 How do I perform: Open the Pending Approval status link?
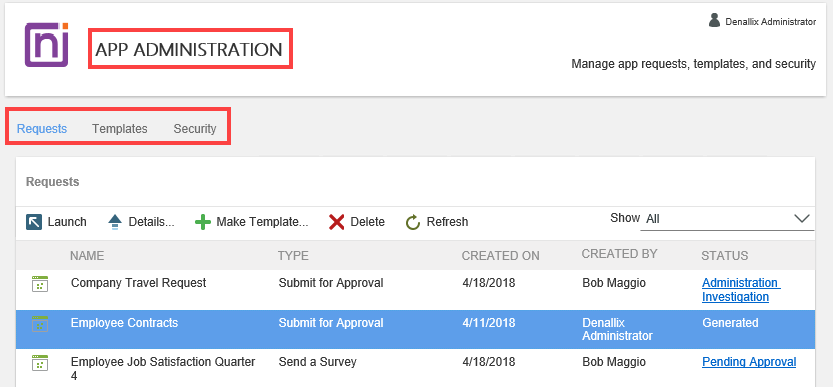749,362
